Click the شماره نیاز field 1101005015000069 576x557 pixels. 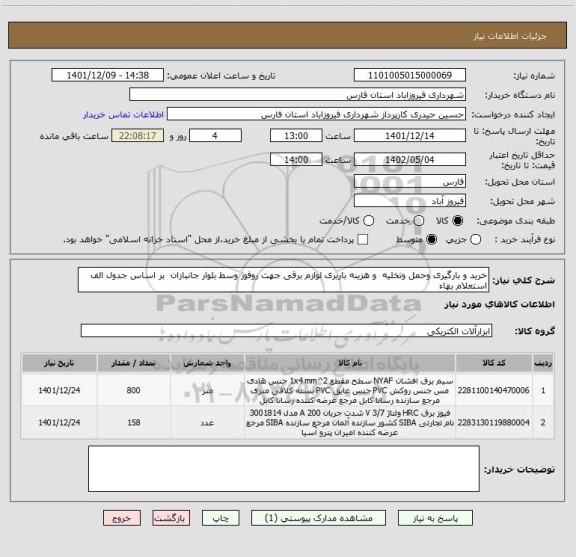tap(410, 75)
